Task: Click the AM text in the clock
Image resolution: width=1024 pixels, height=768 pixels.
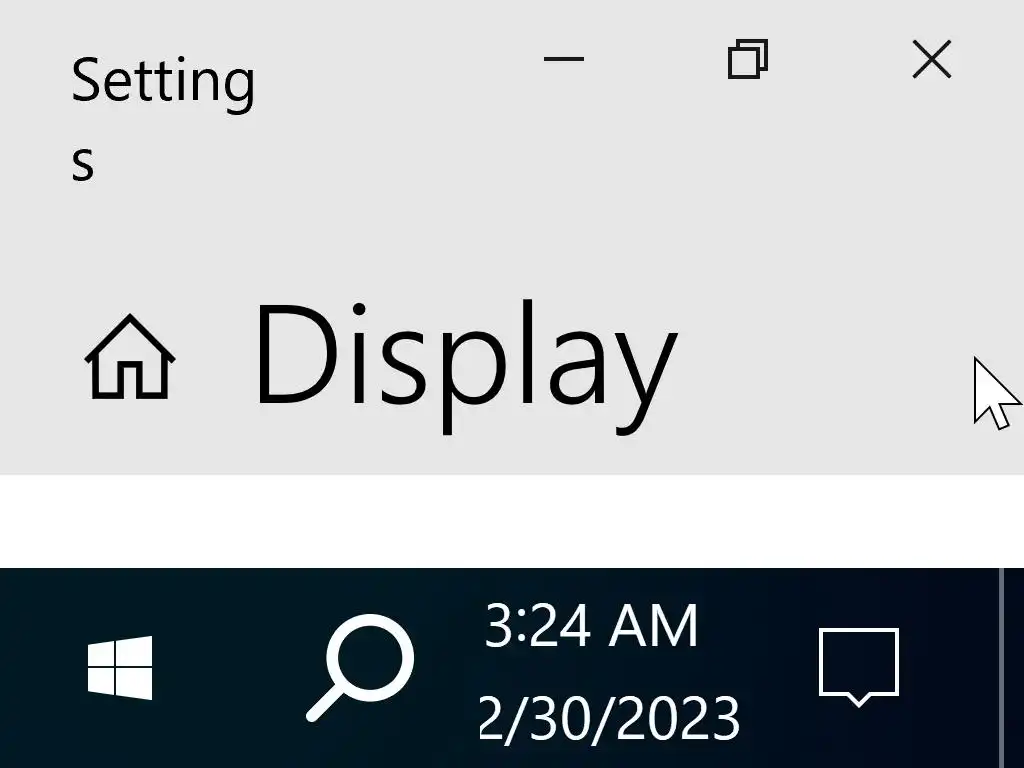Action: point(653,626)
